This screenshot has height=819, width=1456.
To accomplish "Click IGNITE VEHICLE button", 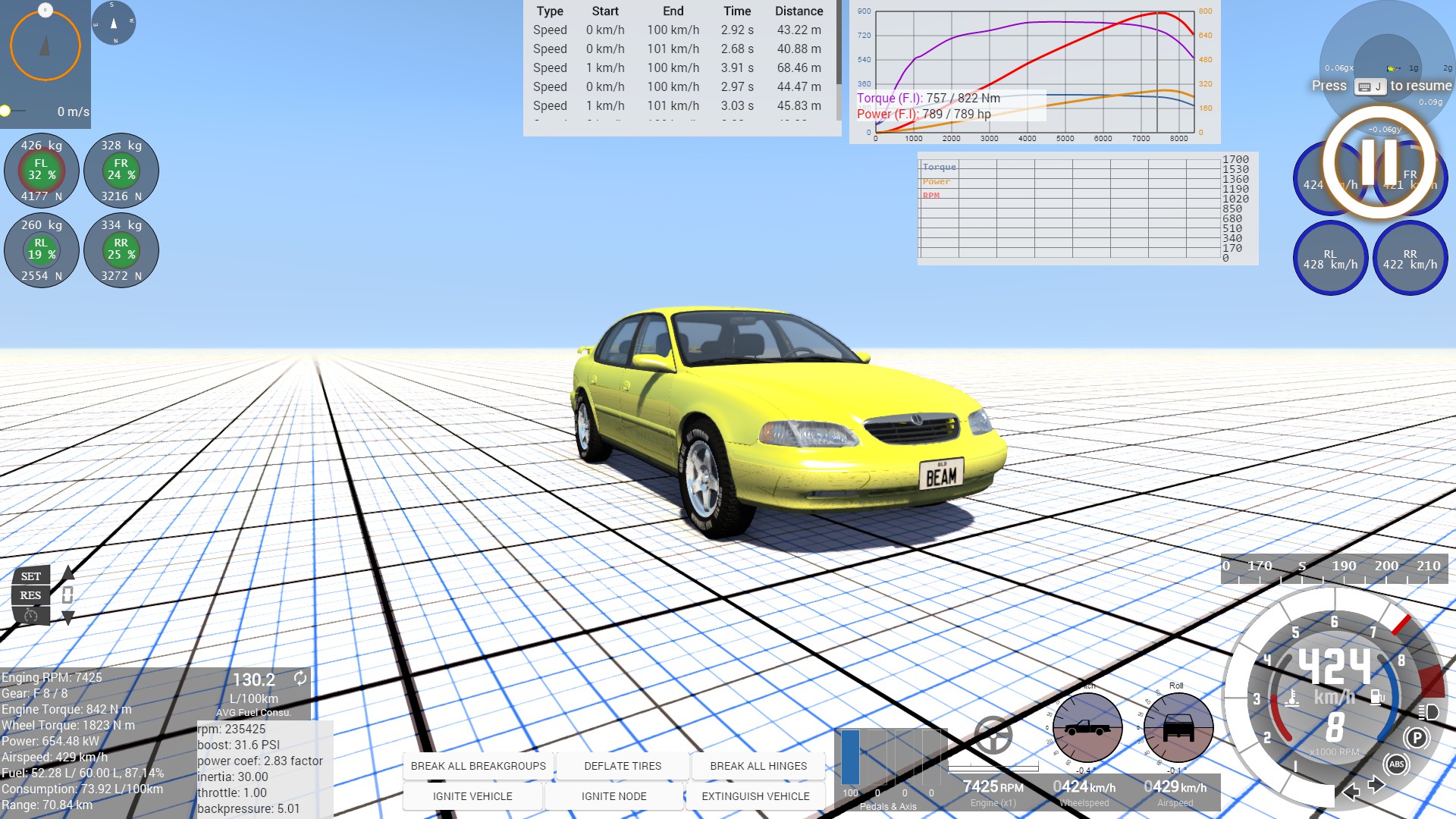I will point(472,796).
